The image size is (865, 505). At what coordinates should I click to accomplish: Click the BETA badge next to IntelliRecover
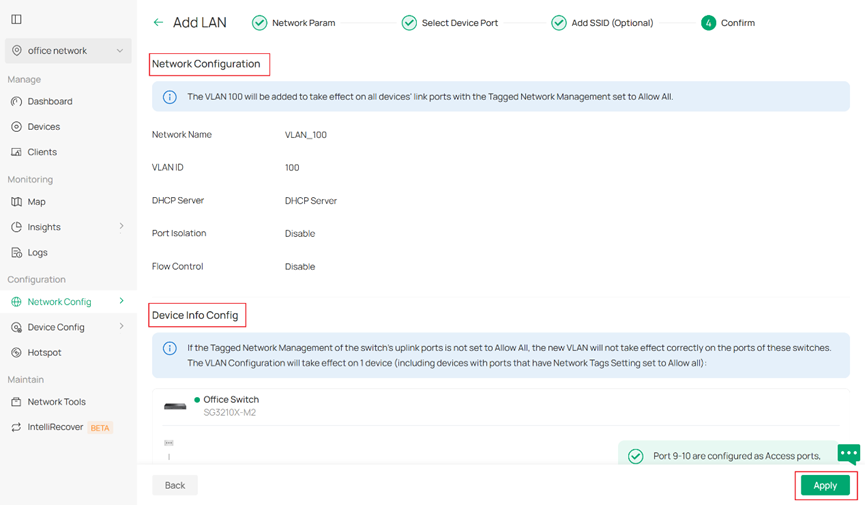(100, 428)
